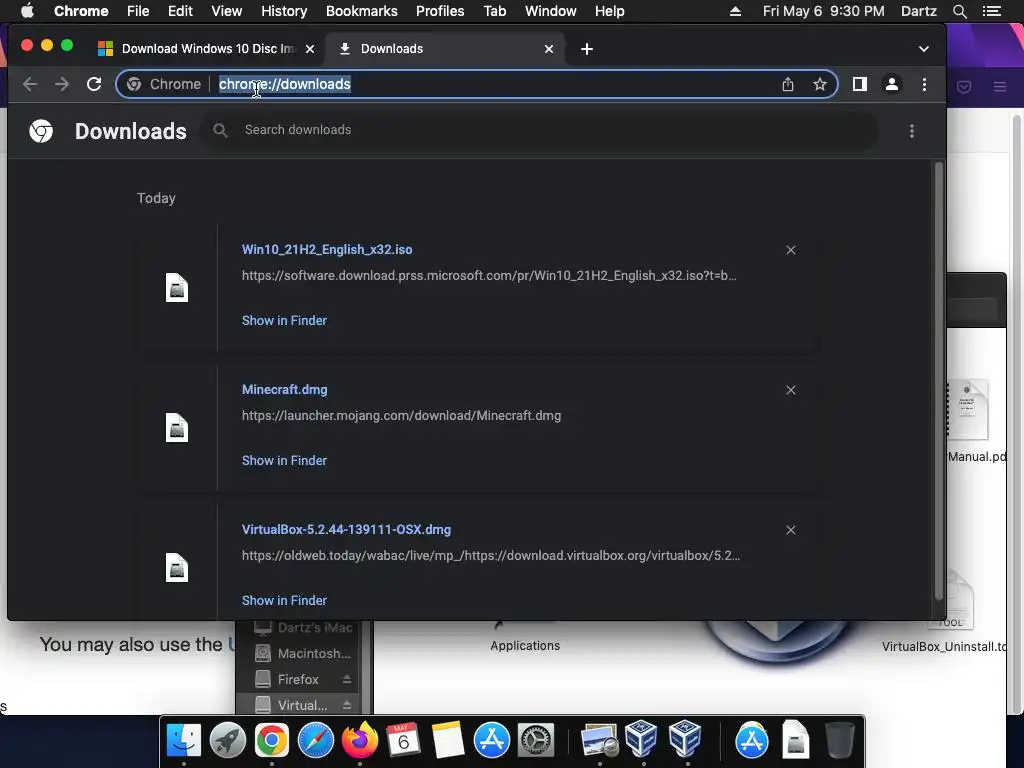Screen dimensions: 1024x768
Task: Close the Downloads tab
Action: [549, 49]
